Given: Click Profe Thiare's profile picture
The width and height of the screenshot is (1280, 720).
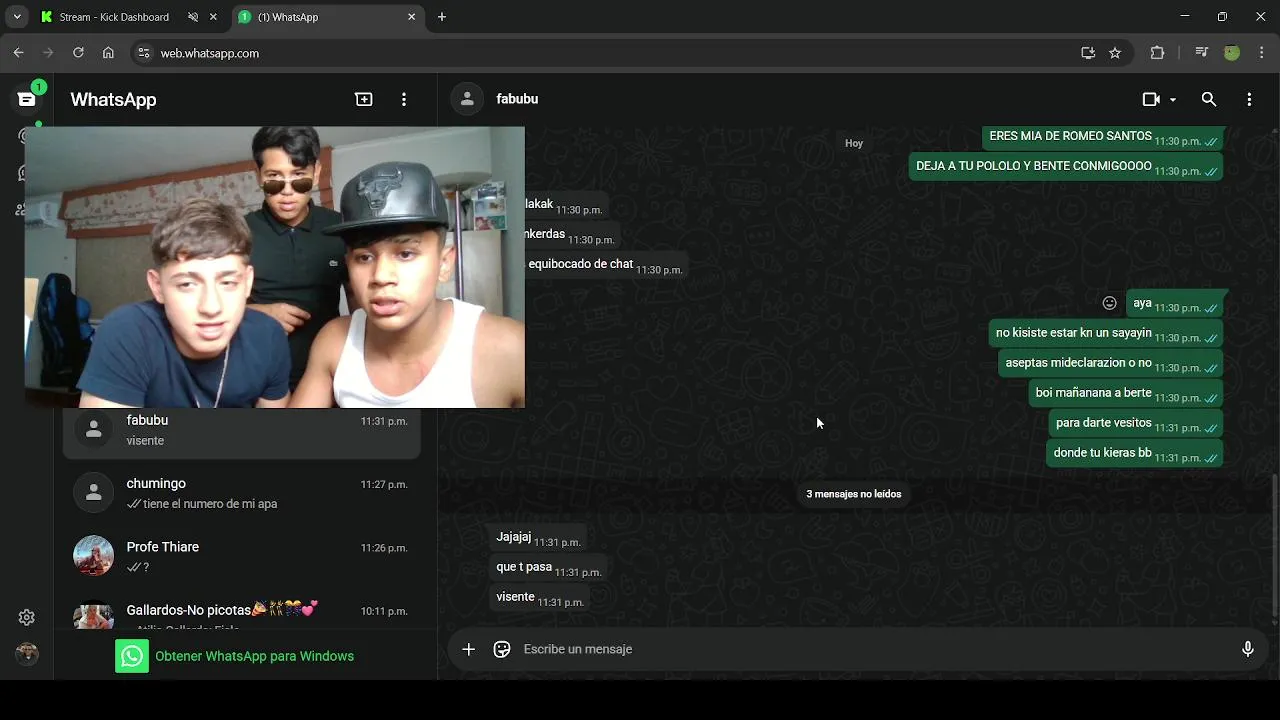Looking at the screenshot, I should click(x=94, y=556).
